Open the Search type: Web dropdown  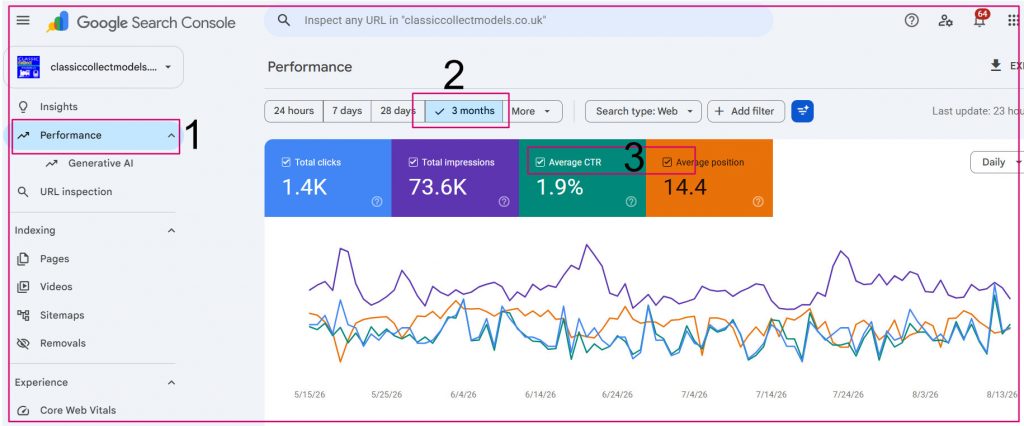click(x=643, y=111)
